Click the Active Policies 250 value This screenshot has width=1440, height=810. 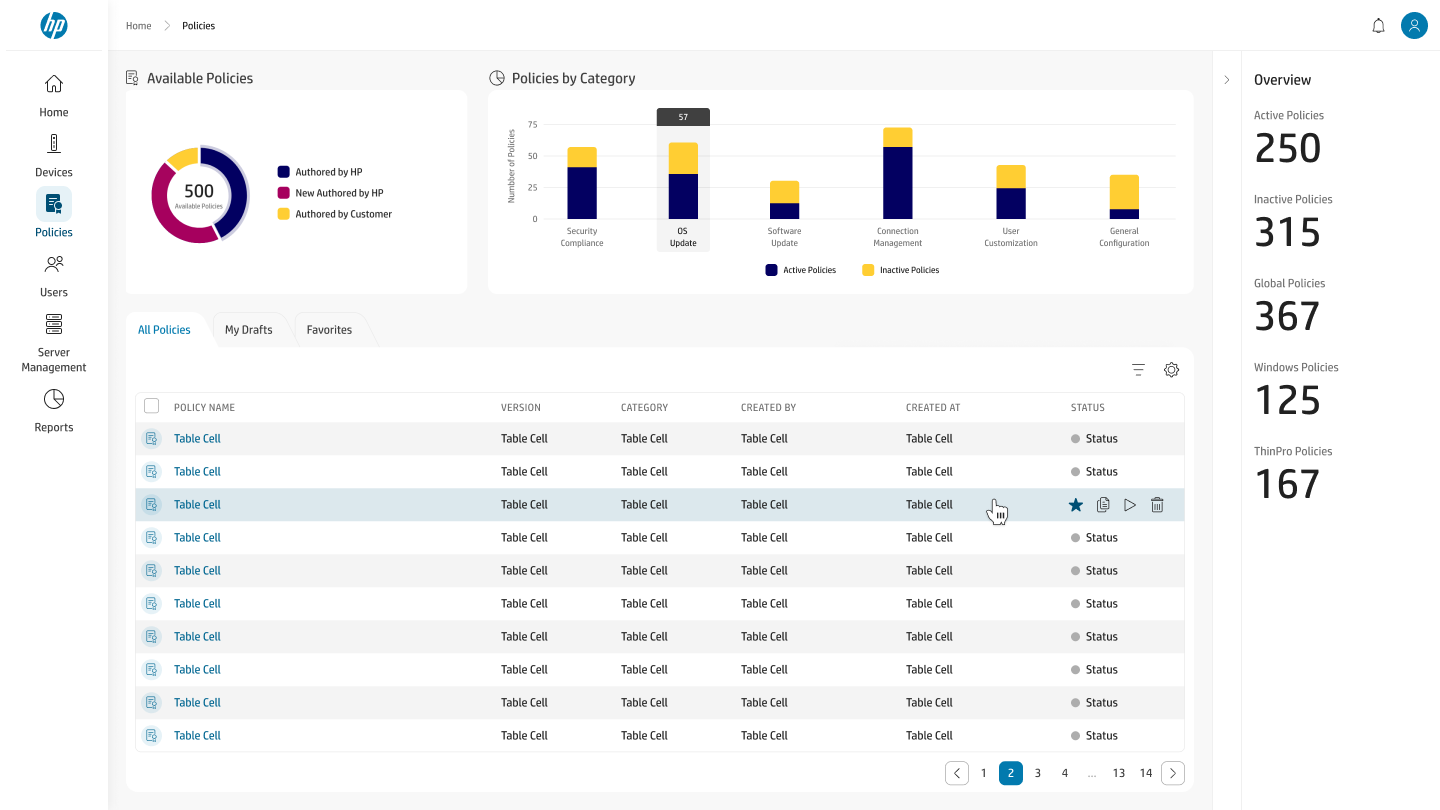click(1288, 148)
